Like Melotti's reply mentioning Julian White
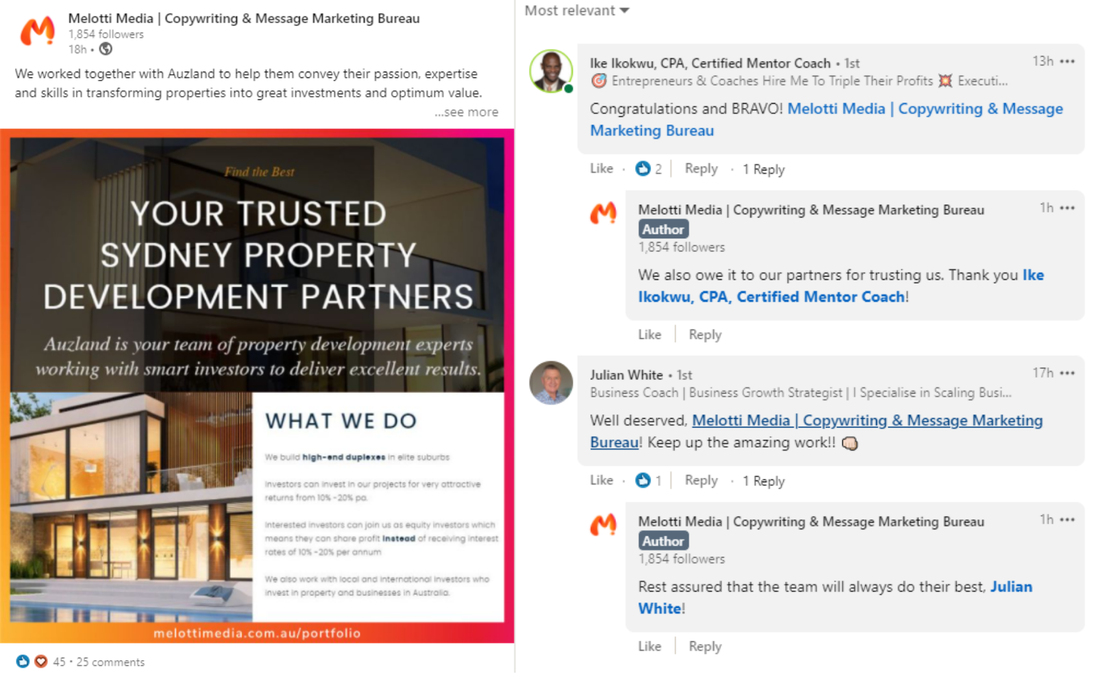 650,647
